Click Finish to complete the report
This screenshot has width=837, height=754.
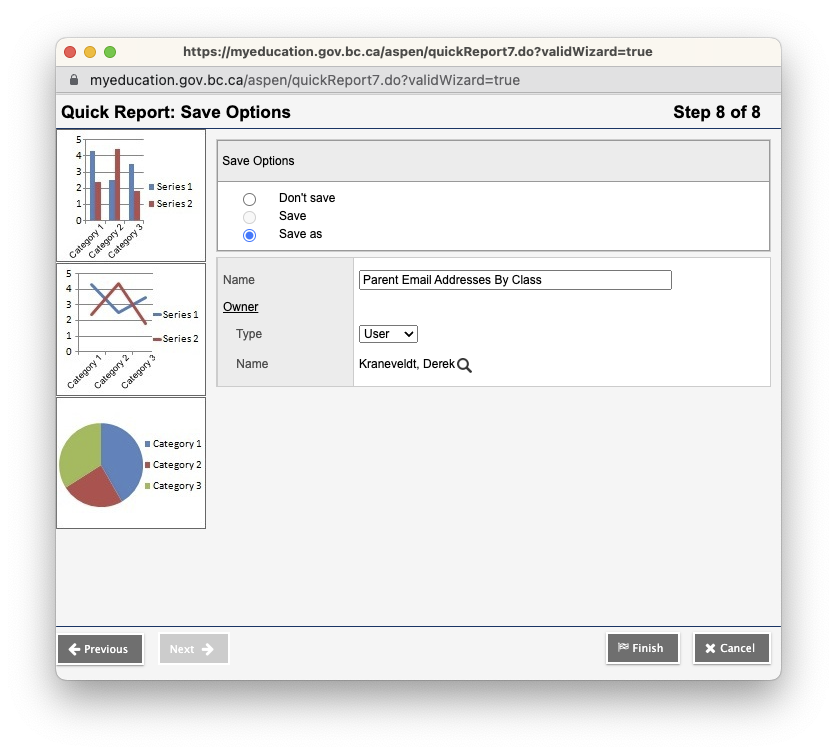click(643, 648)
